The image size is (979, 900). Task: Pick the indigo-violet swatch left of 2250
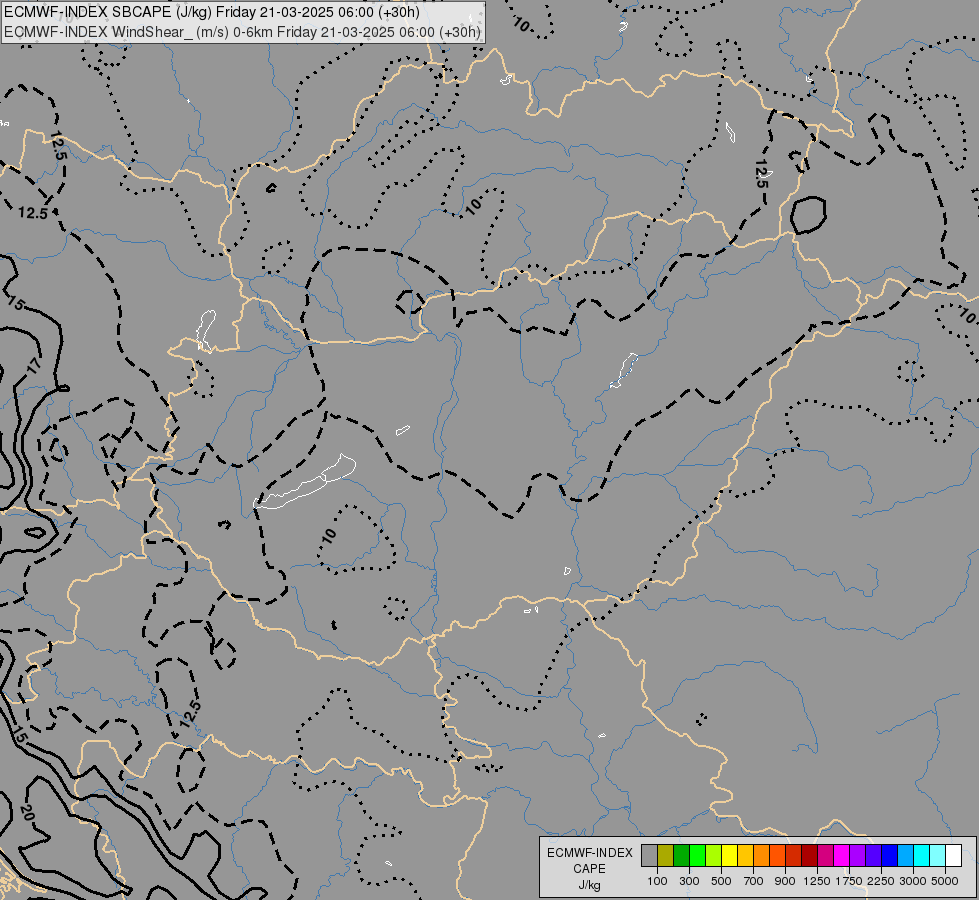click(873, 855)
